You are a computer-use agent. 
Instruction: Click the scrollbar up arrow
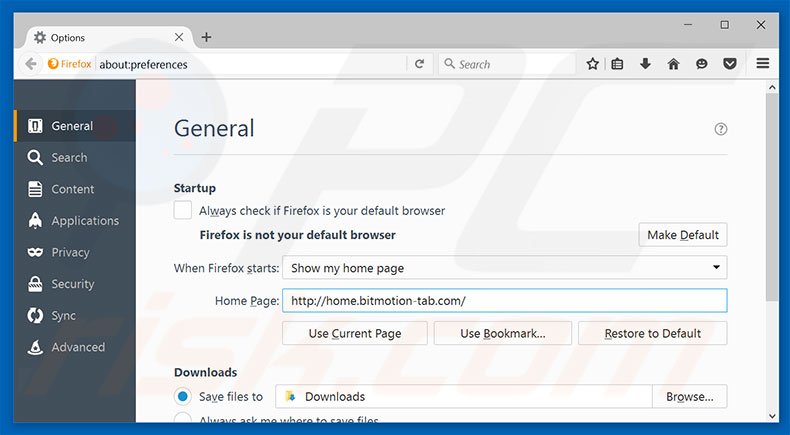[x=772, y=87]
